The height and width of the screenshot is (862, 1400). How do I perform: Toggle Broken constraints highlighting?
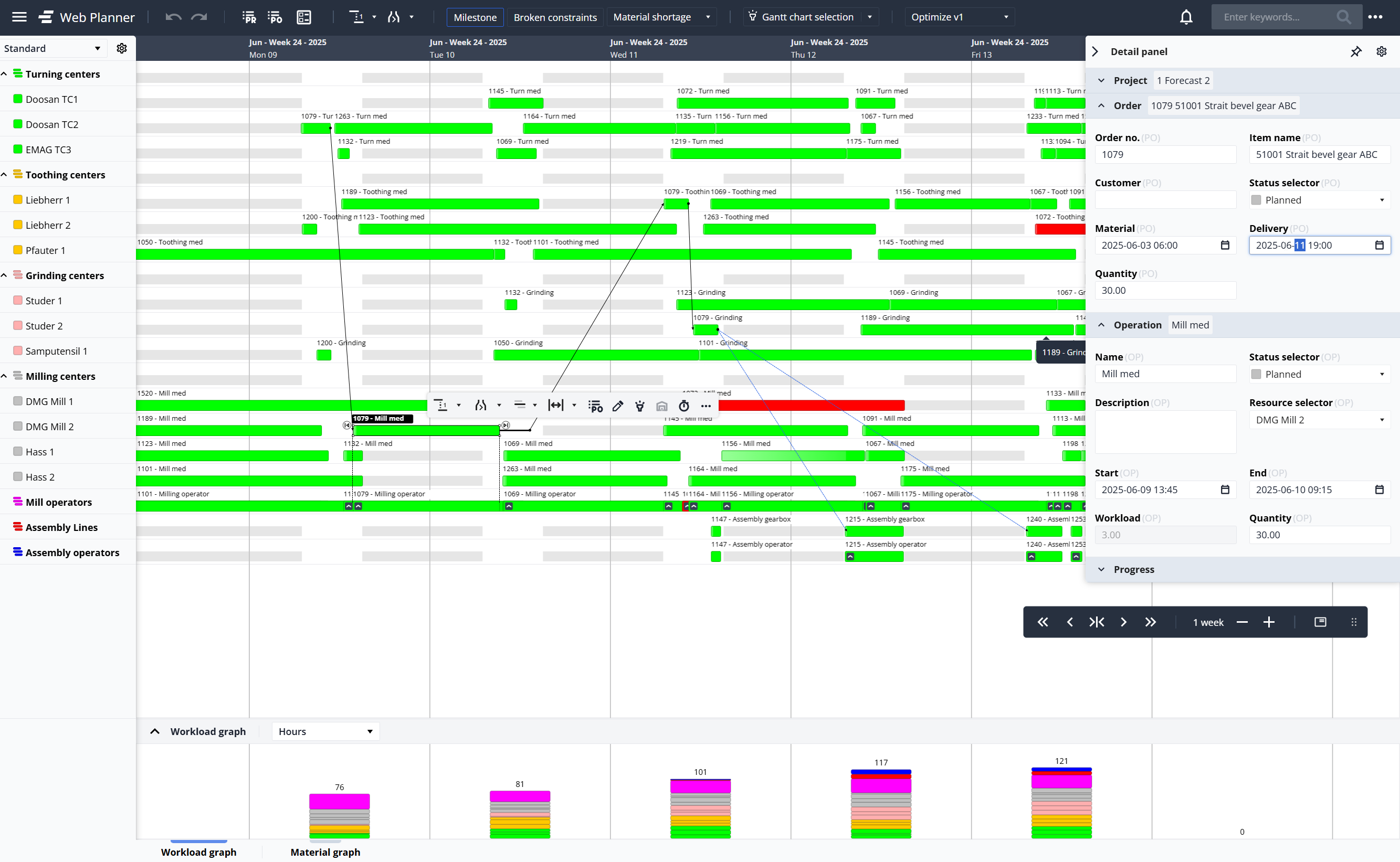click(x=555, y=17)
